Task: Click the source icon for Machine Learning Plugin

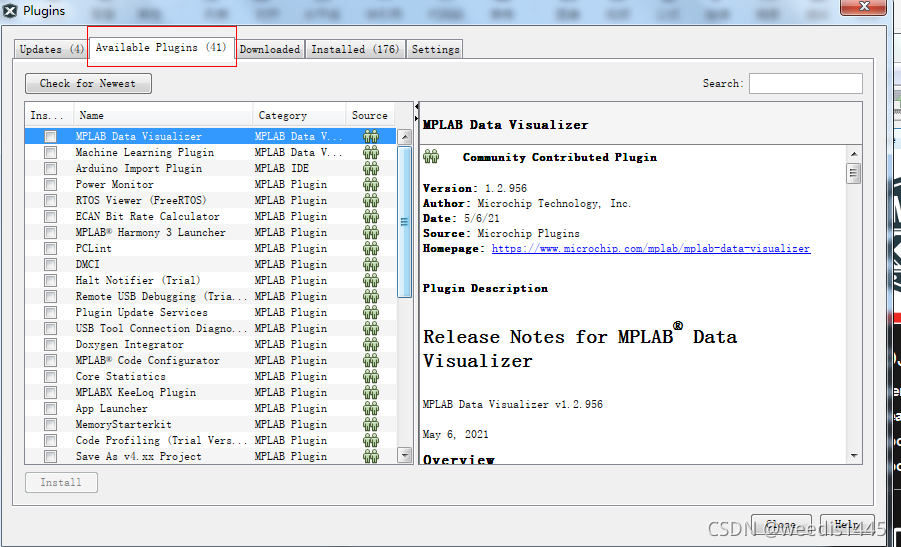Action: (x=371, y=152)
